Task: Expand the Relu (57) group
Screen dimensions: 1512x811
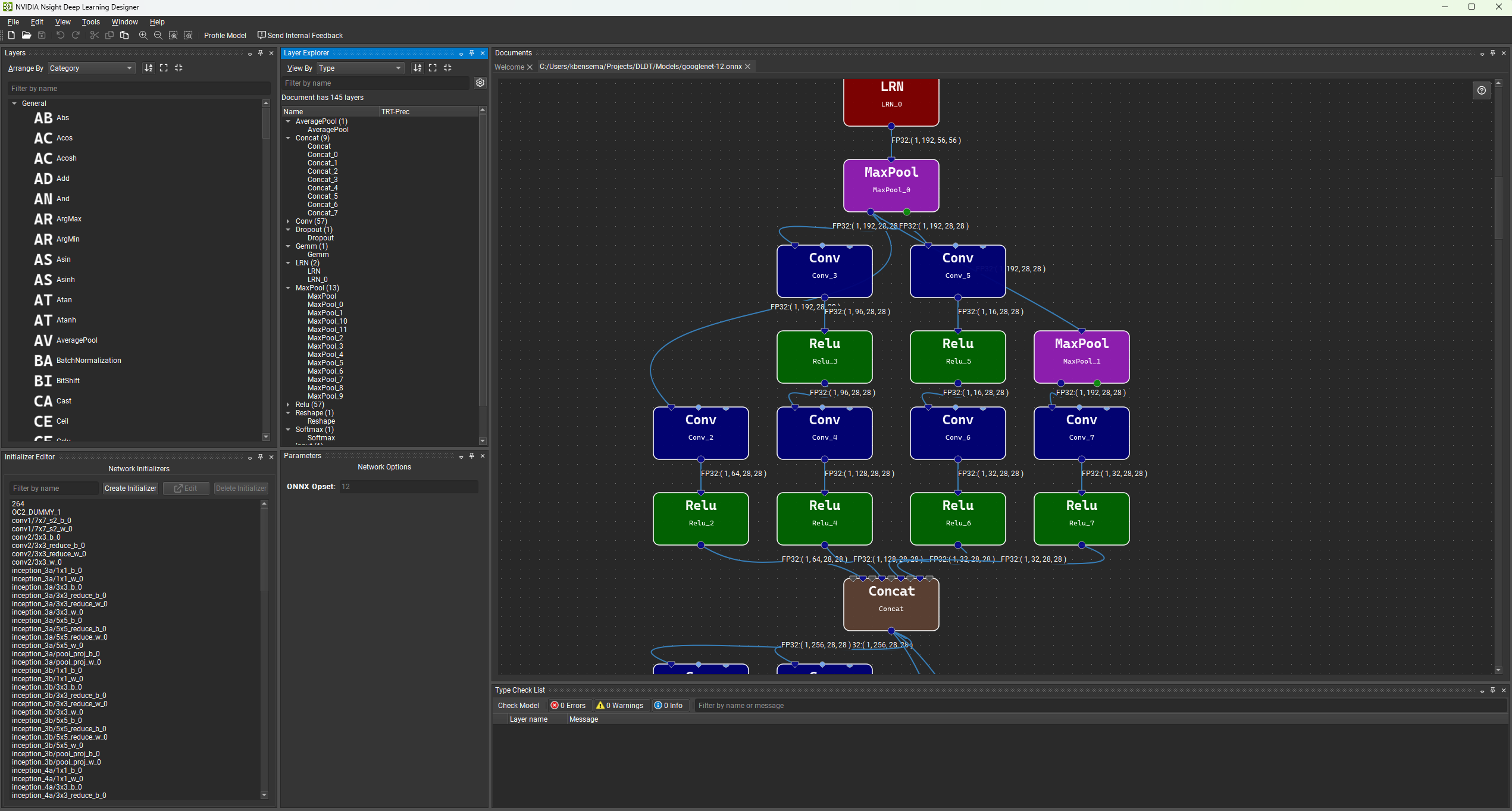Action: [x=288, y=405]
